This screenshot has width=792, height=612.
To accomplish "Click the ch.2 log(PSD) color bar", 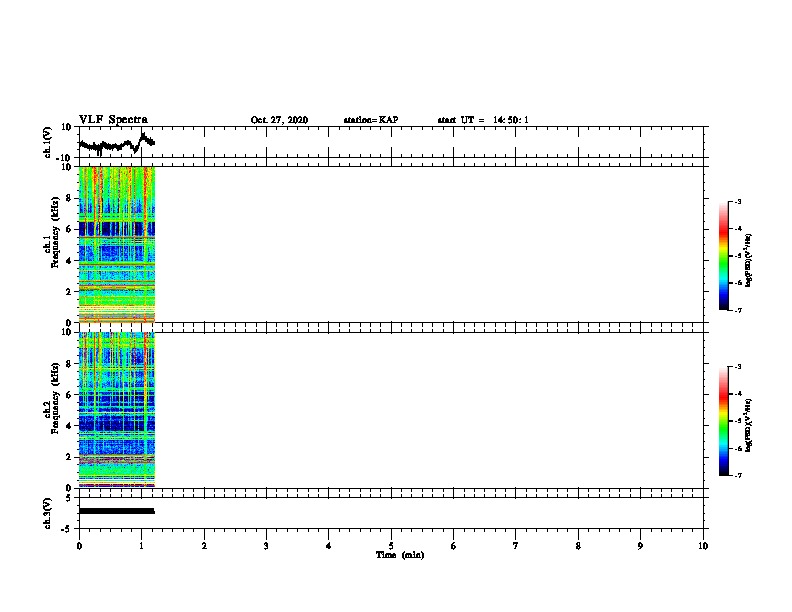I will point(724,421).
